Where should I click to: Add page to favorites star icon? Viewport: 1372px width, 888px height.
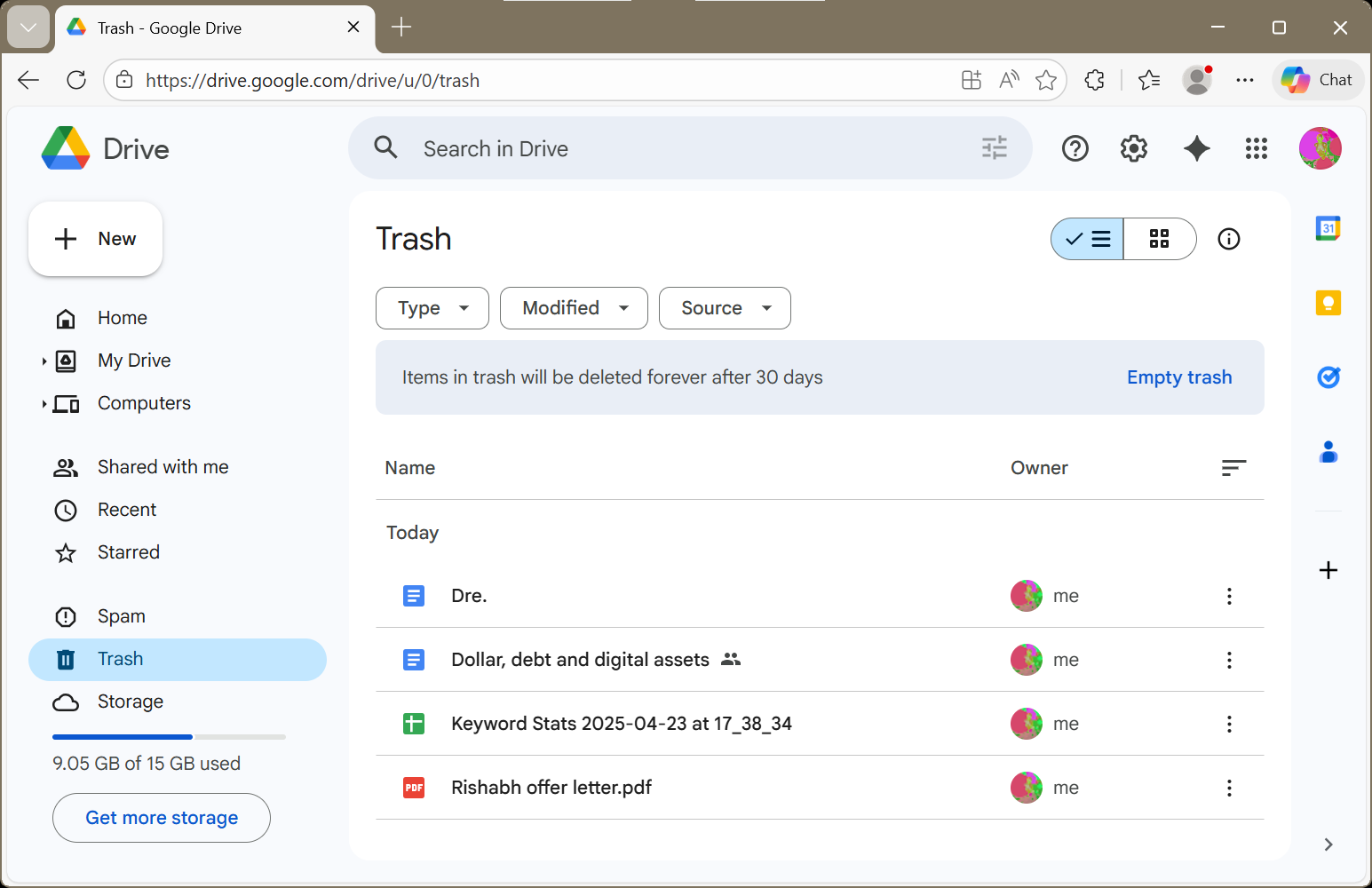tap(1046, 80)
